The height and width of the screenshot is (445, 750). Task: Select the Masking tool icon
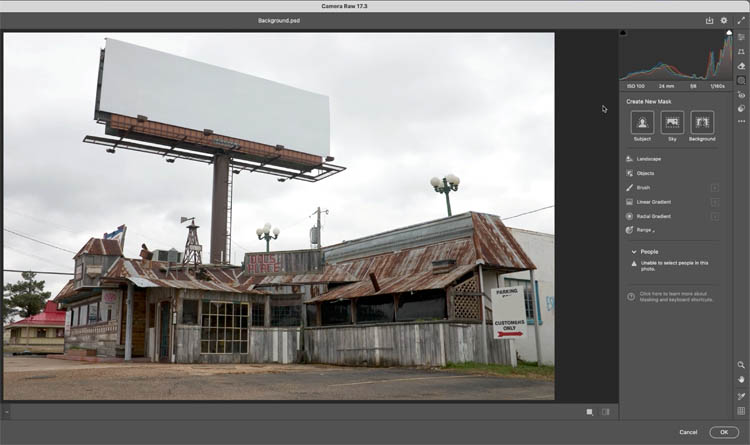coord(741,80)
